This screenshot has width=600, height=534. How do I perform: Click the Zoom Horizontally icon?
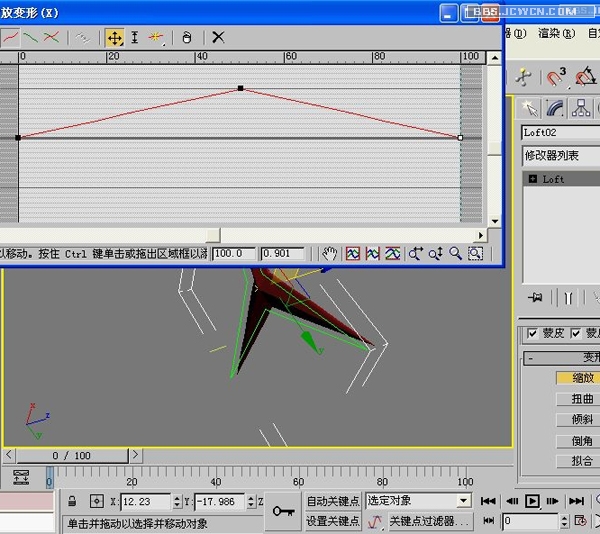point(416,254)
